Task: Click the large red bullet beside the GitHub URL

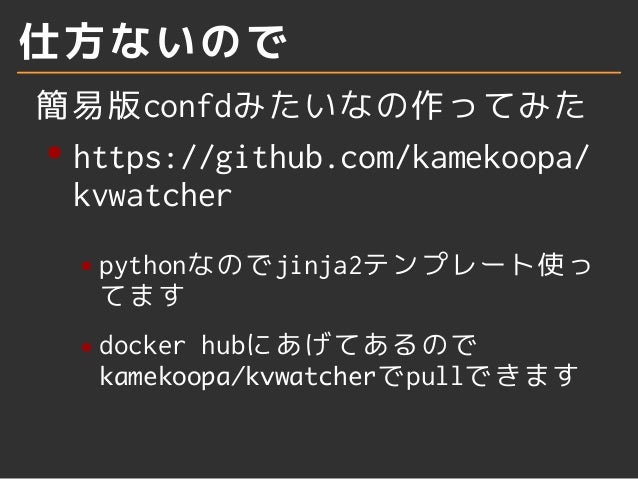Action: pos(55,153)
